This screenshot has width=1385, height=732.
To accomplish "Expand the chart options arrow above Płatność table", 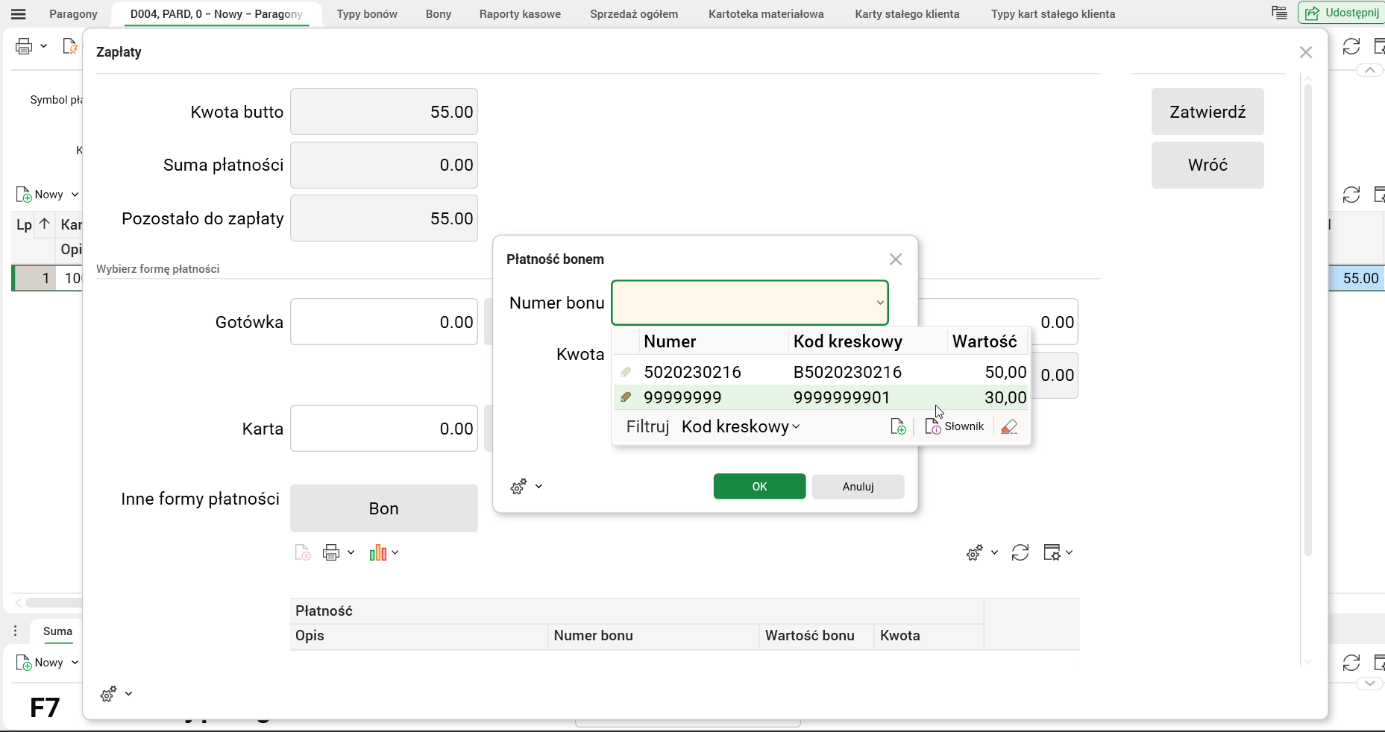I will click(x=395, y=553).
